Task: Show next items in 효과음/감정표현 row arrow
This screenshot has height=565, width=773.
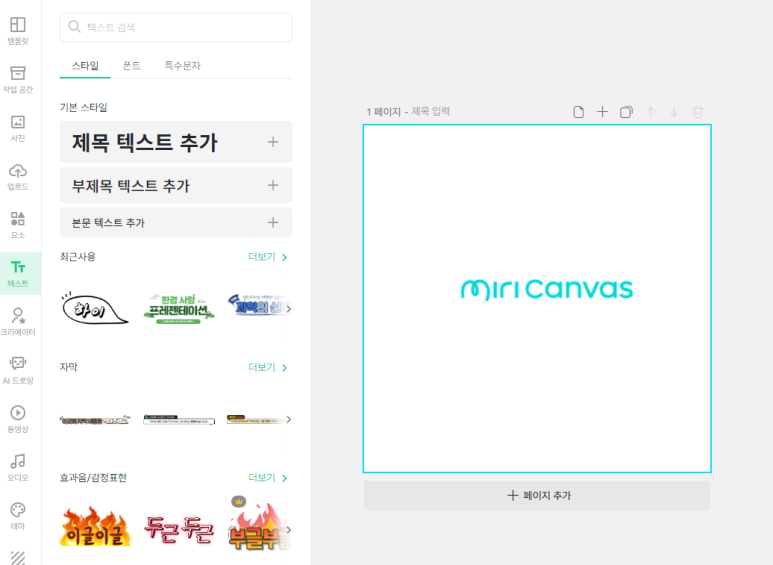Action: click(x=288, y=530)
